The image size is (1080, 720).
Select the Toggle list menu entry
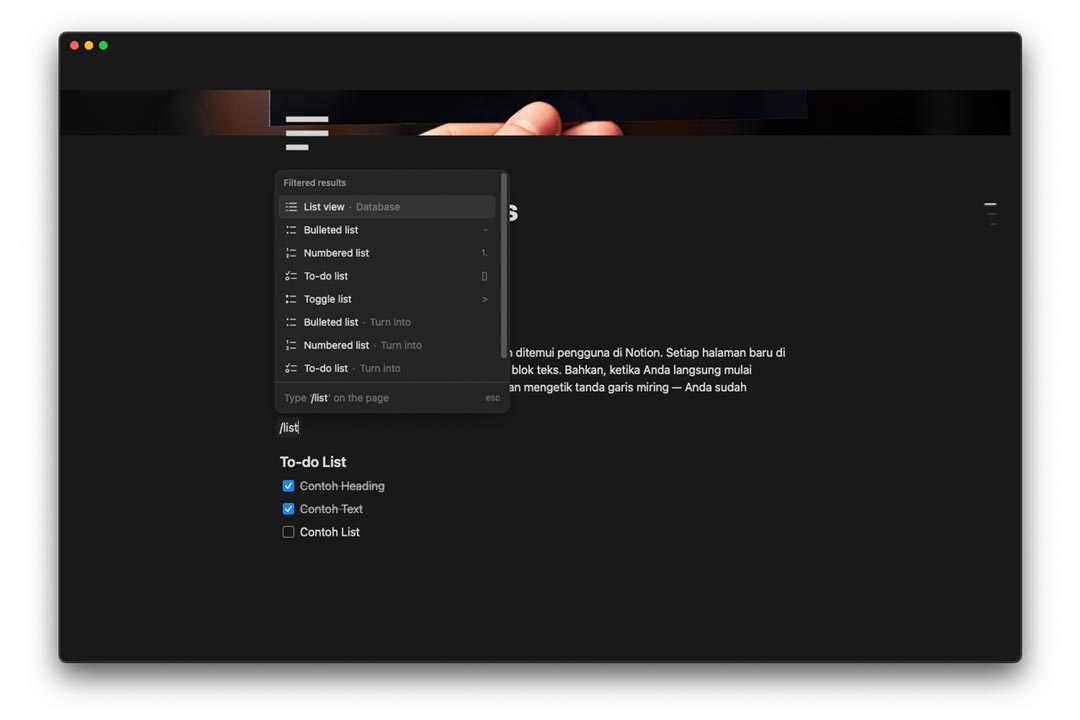328,299
